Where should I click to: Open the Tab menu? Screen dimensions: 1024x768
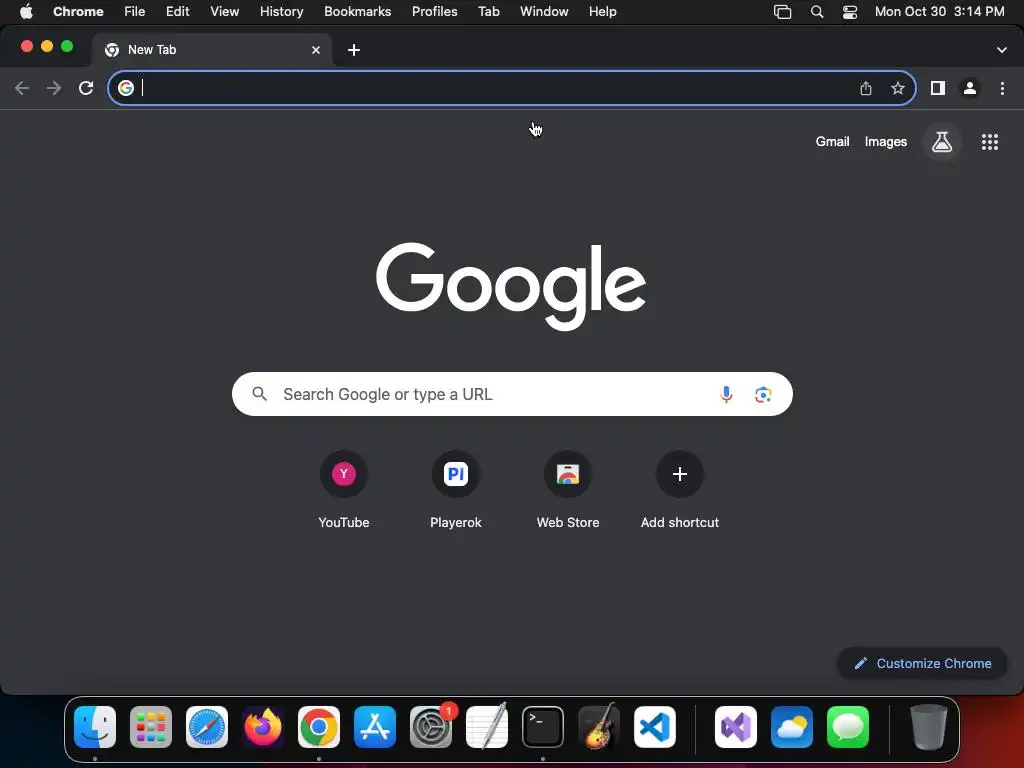click(488, 12)
